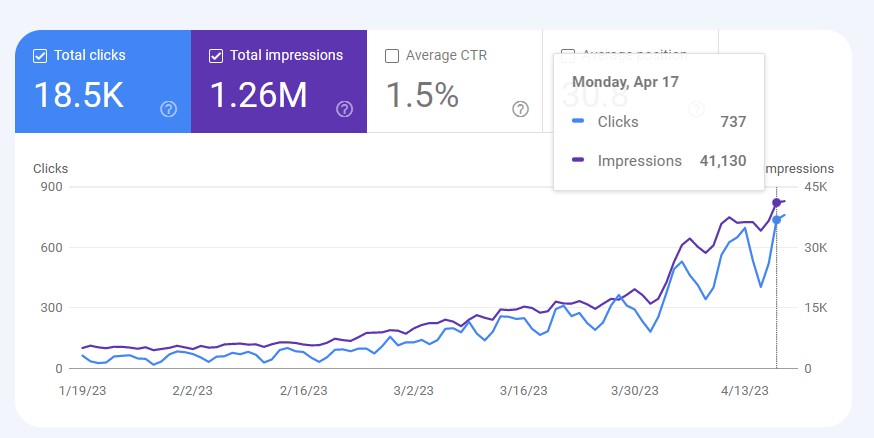This screenshot has width=874, height=438.
Task: Select the Total clicks 18.5K value
Action: coord(79,95)
